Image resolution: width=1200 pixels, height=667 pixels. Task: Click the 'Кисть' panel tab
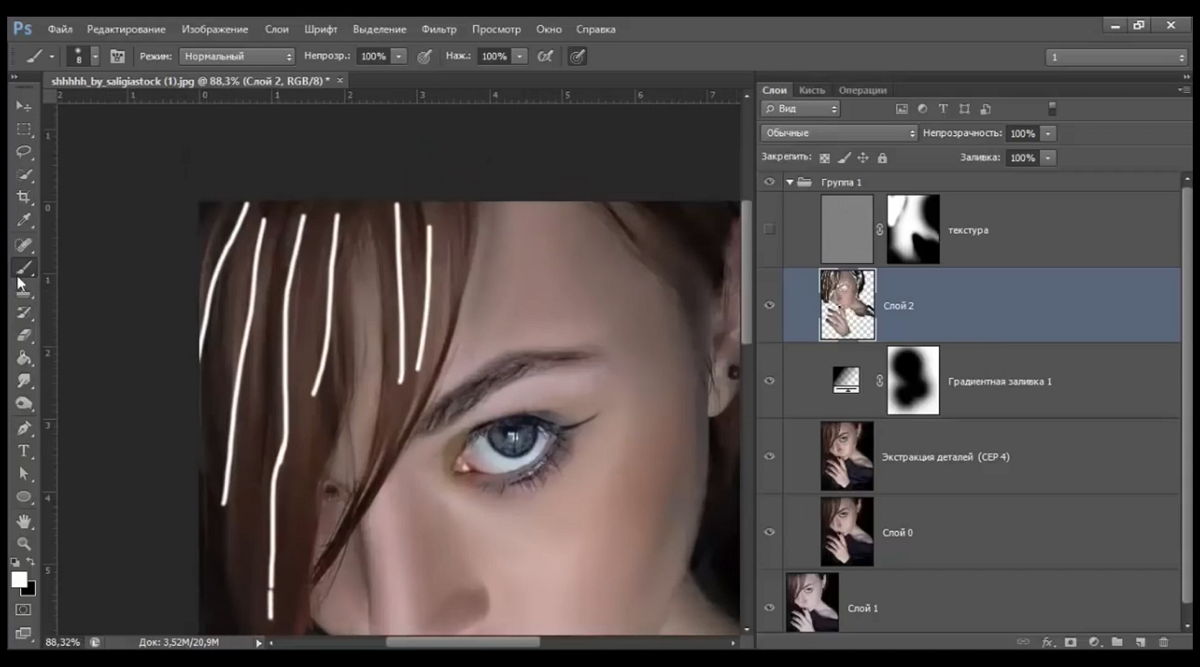812,90
